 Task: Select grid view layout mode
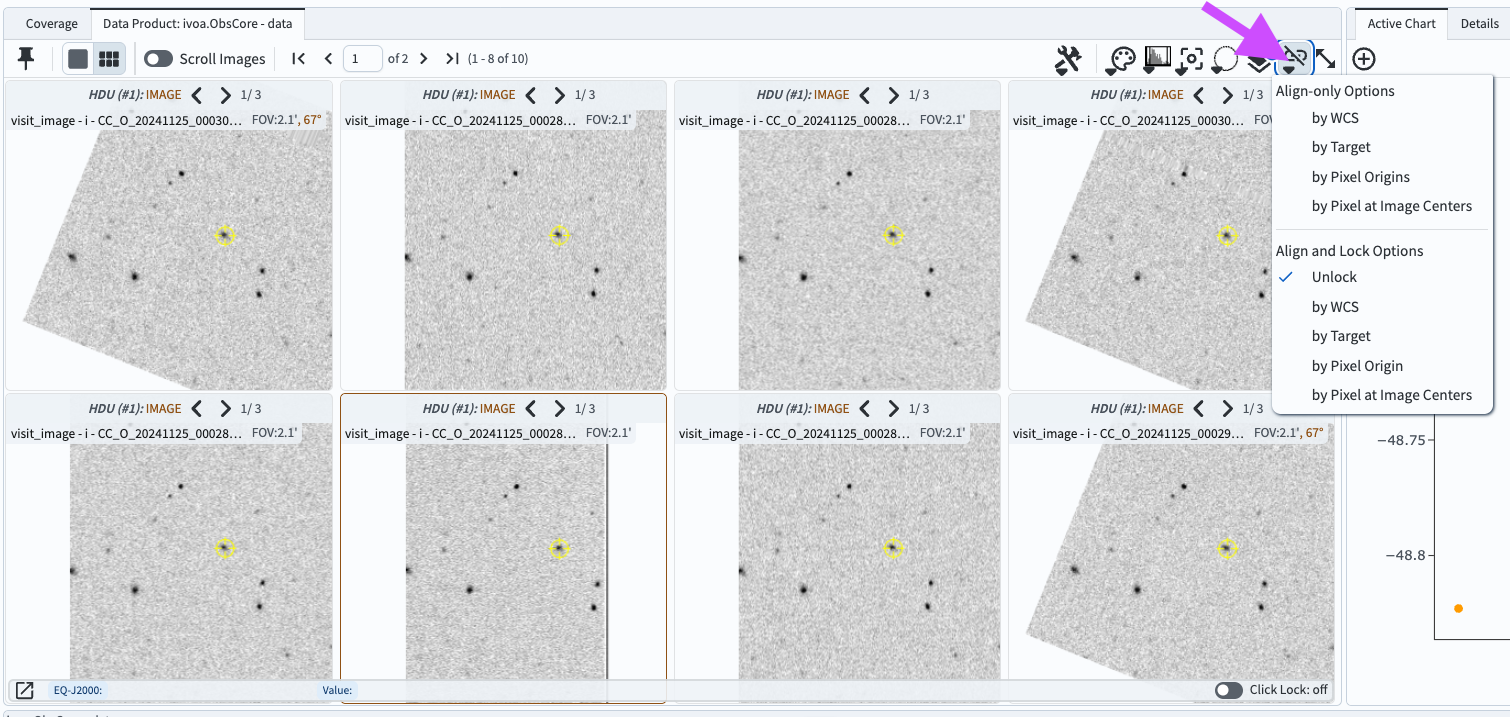108,58
